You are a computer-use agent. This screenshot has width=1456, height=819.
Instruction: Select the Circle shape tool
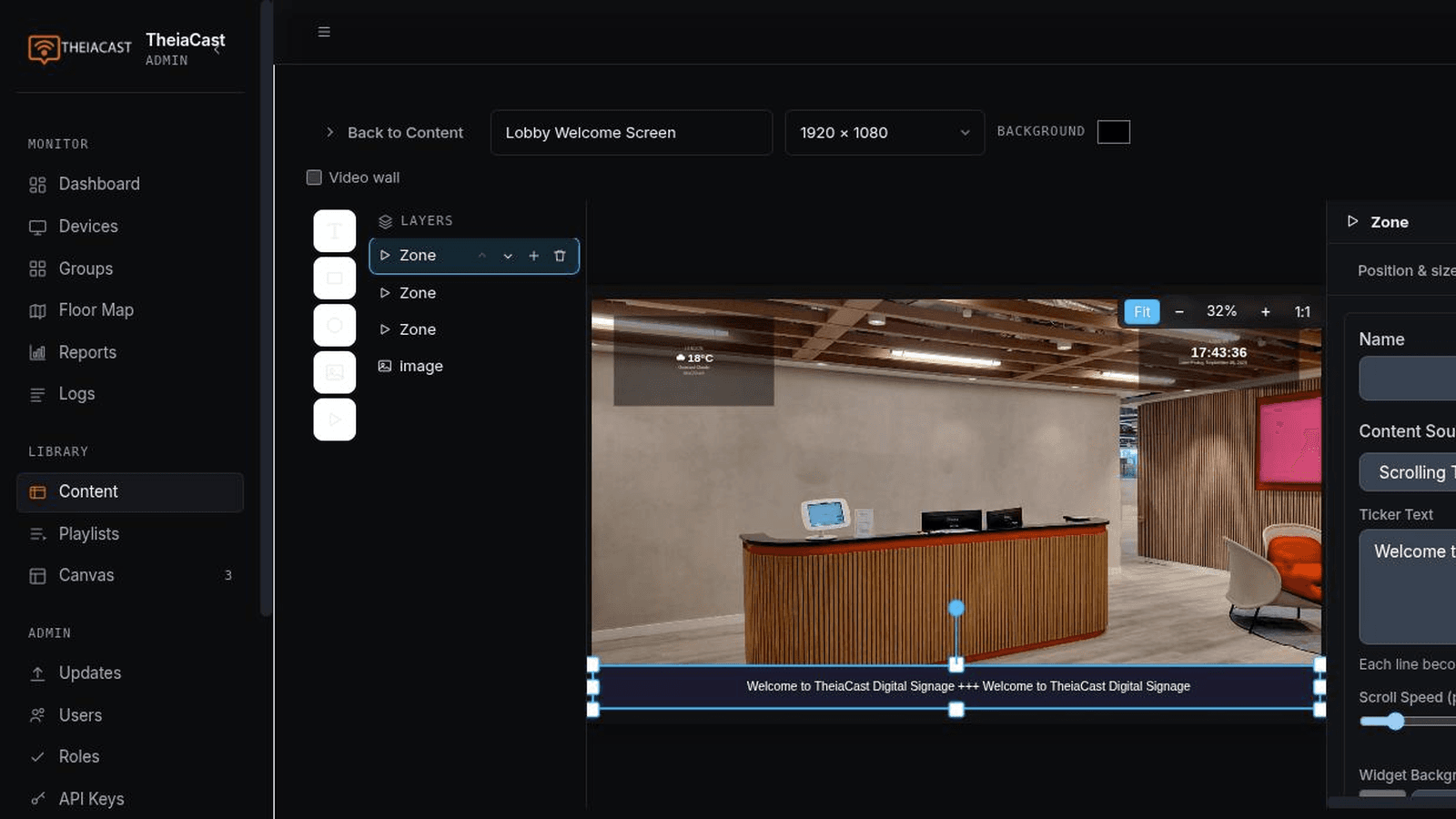pos(335,326)
